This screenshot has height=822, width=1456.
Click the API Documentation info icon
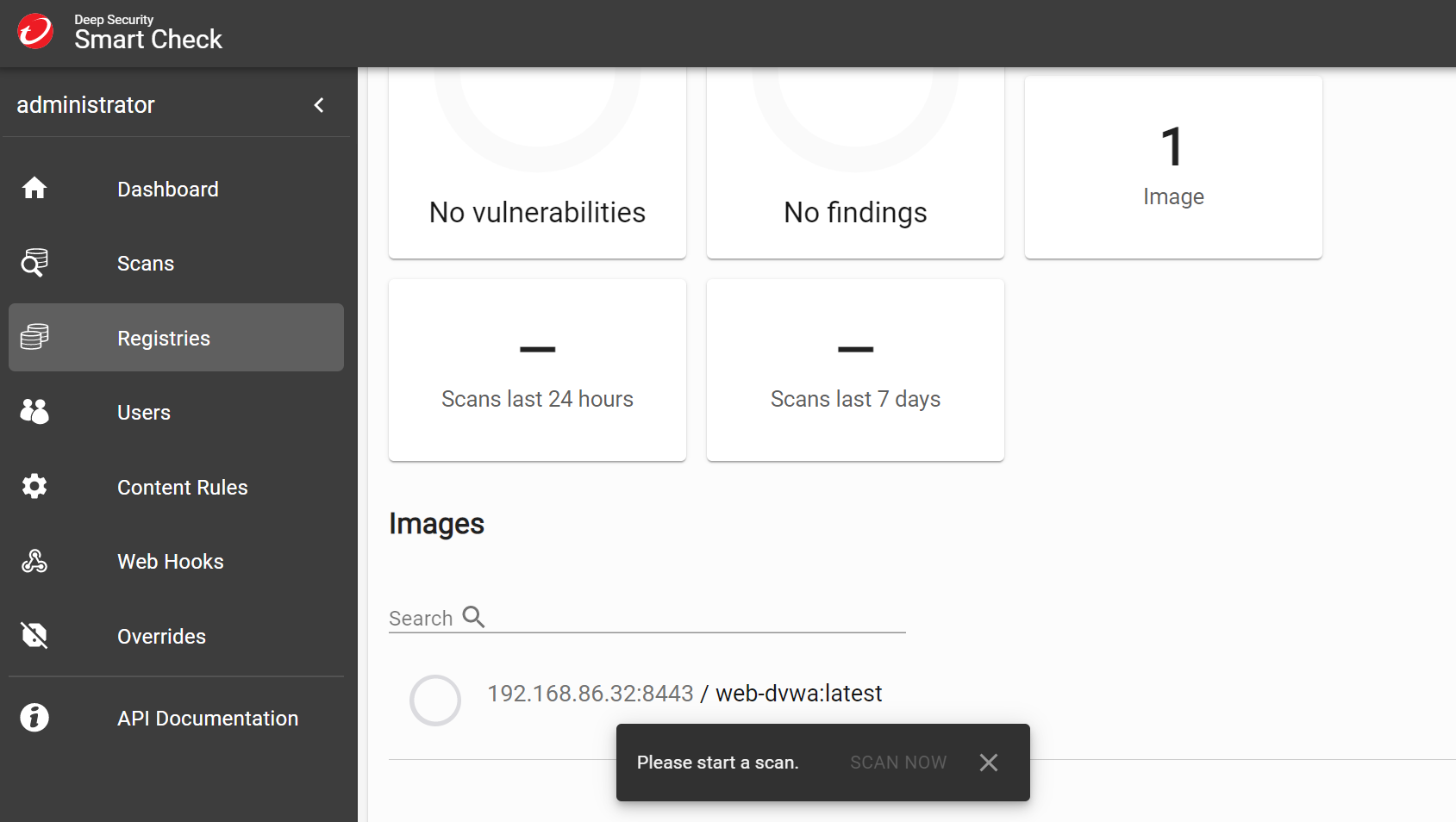pos(34,718)
